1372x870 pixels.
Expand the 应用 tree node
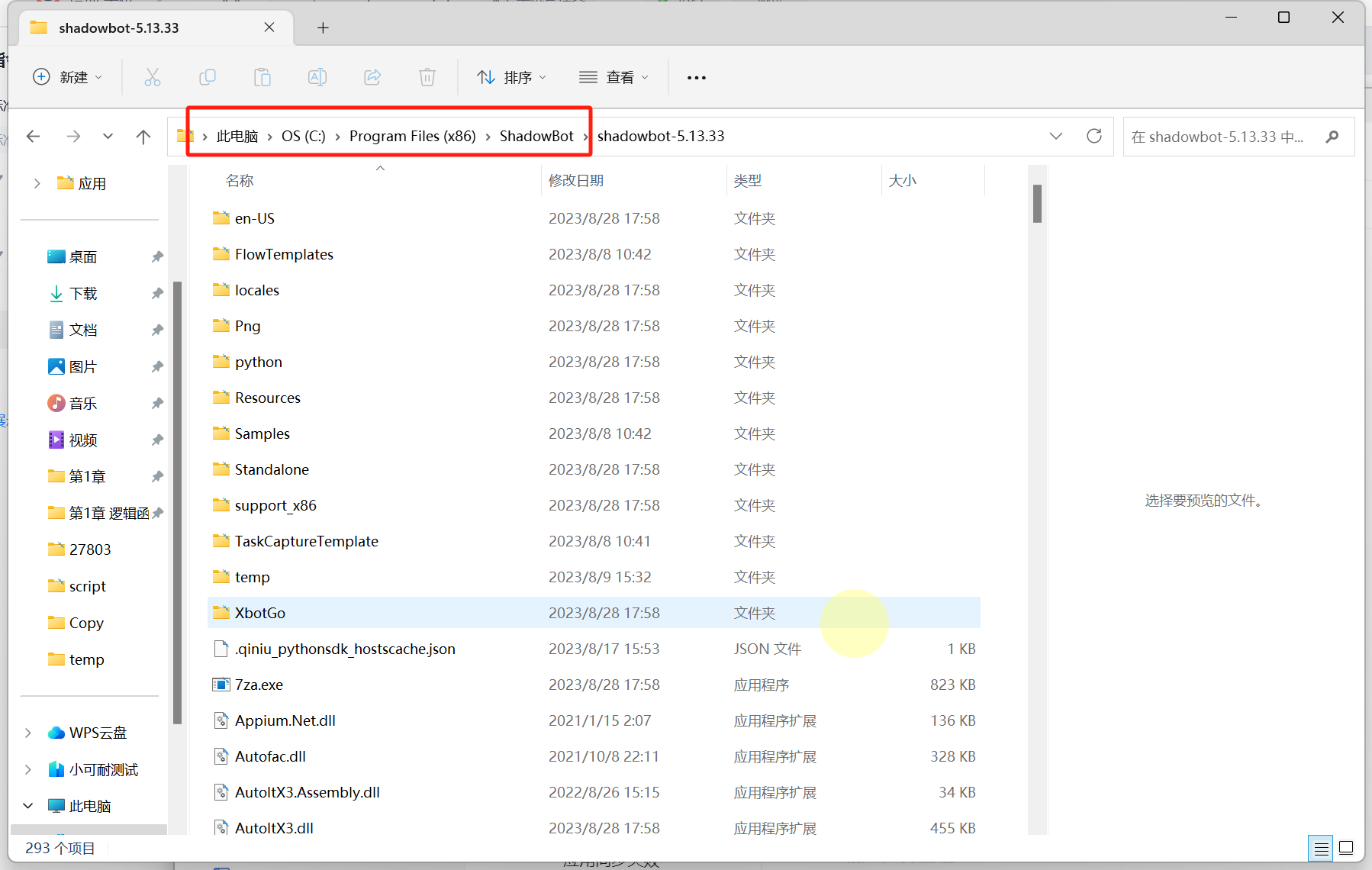coord(37,183)
